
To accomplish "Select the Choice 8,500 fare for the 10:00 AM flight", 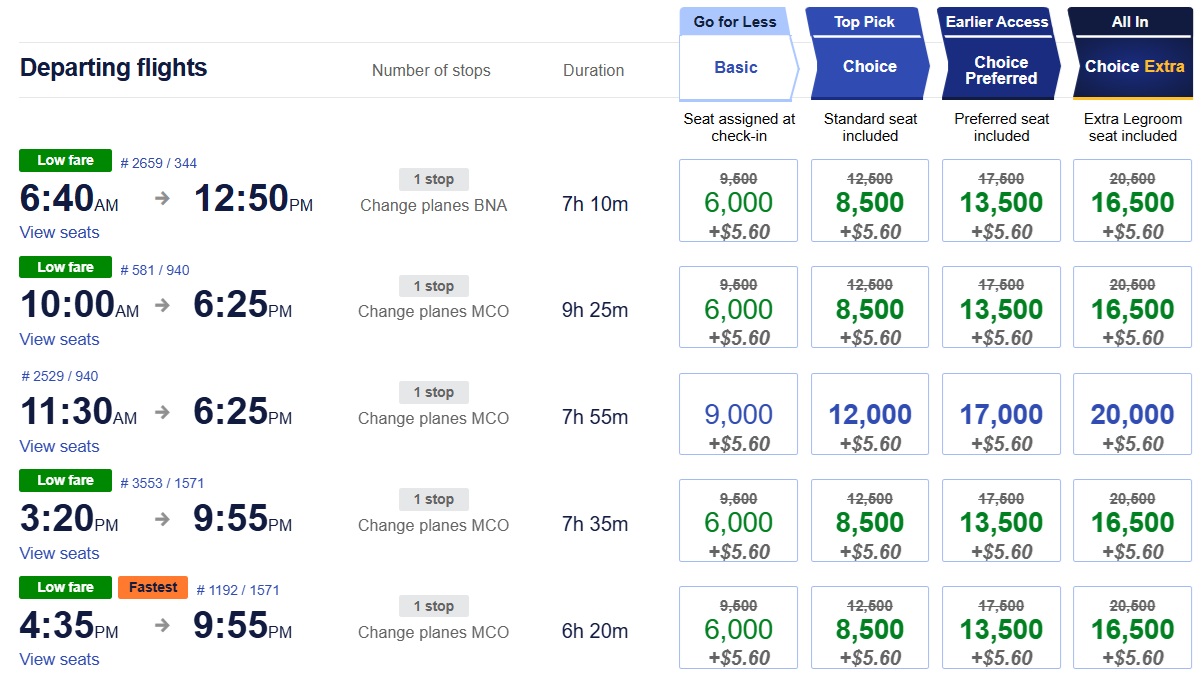I will point(869,306).
